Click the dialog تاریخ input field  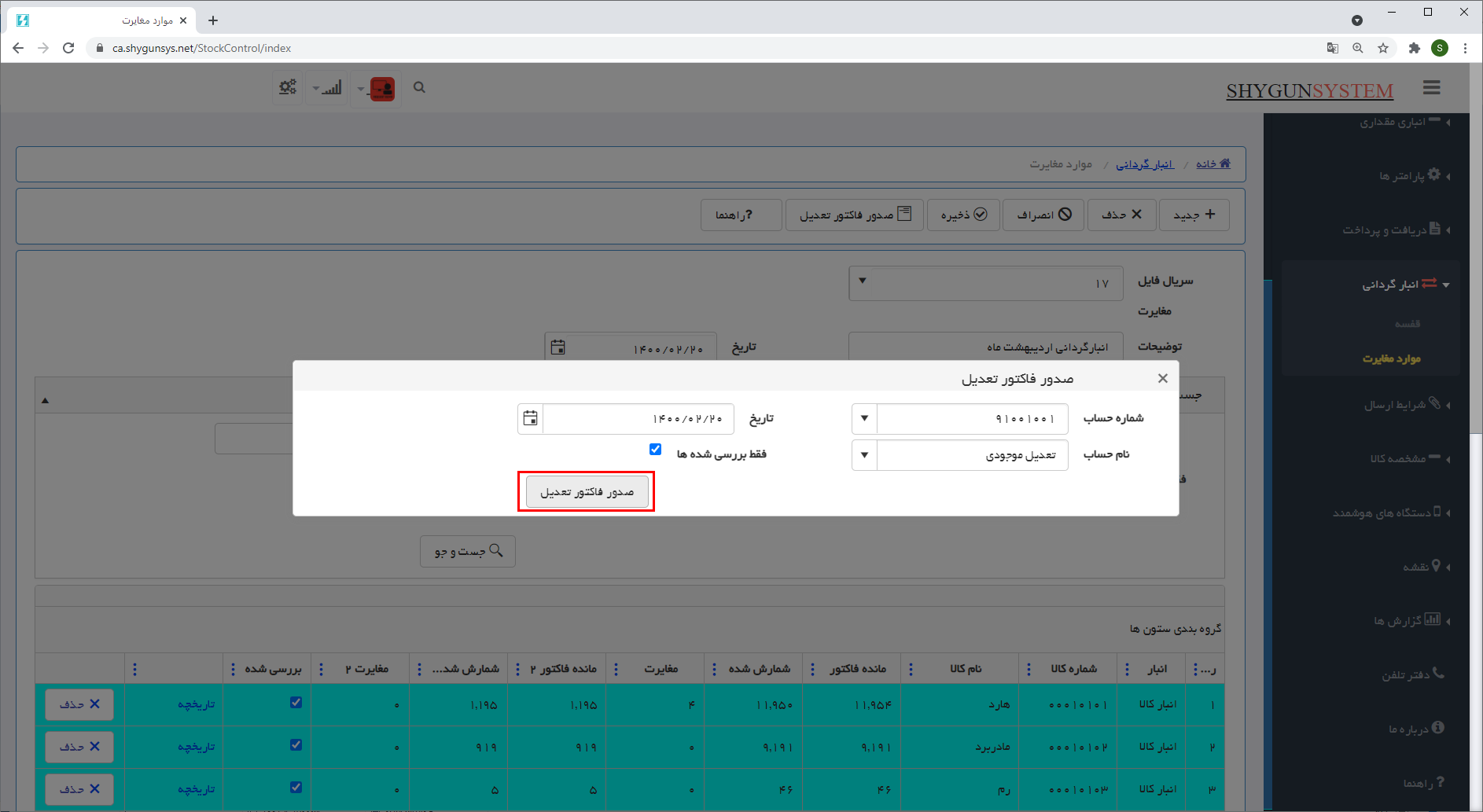[x=638, y=419]
